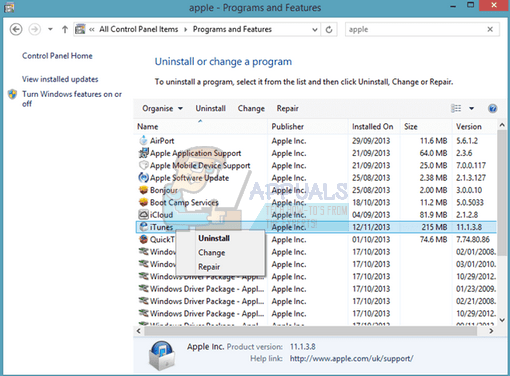
Task: Click the horizontal scroll right arrow
Action: pos(491,331)
